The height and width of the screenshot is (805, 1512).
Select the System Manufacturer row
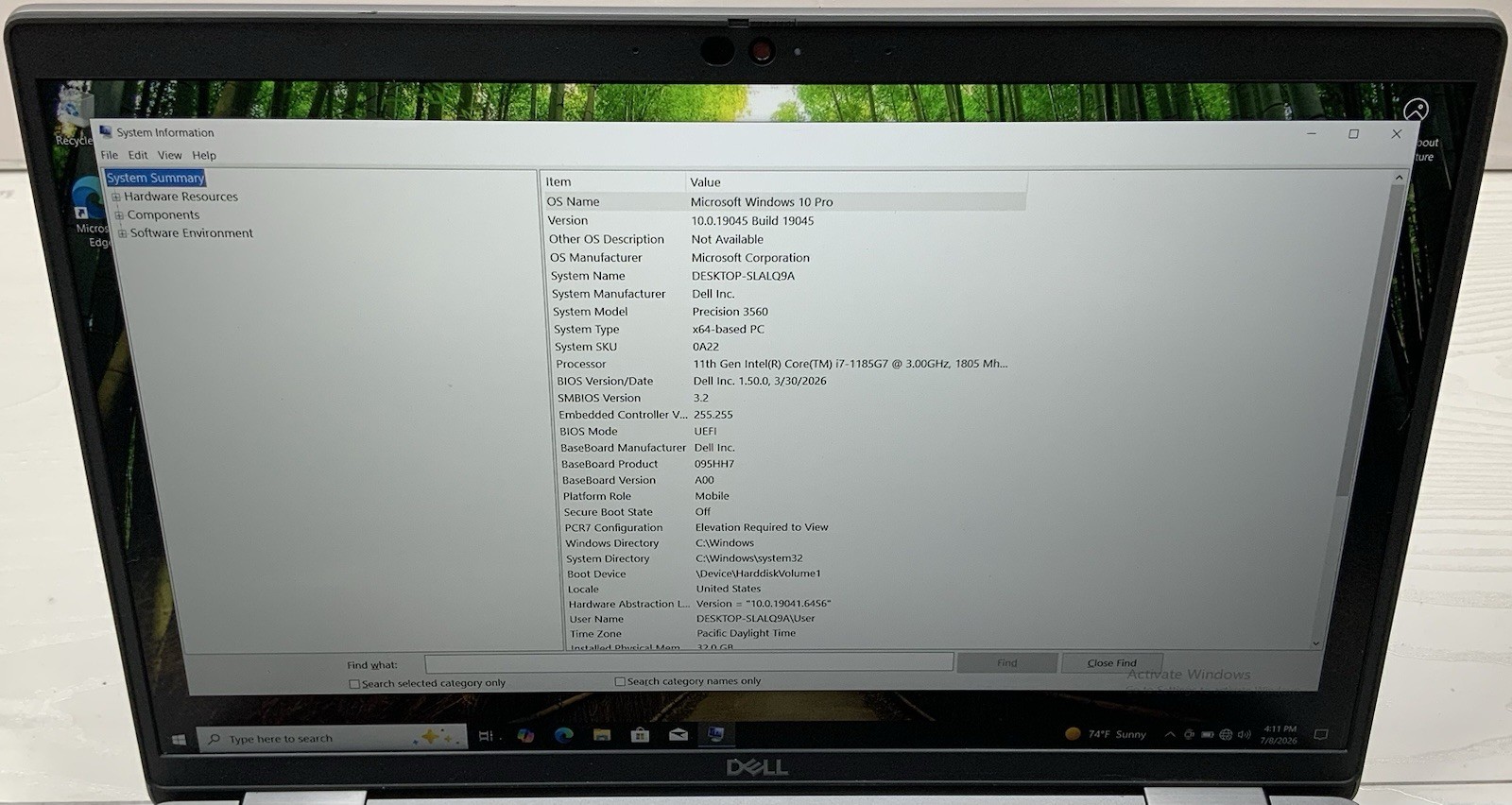pyautogui.click(x=787, y=294)
